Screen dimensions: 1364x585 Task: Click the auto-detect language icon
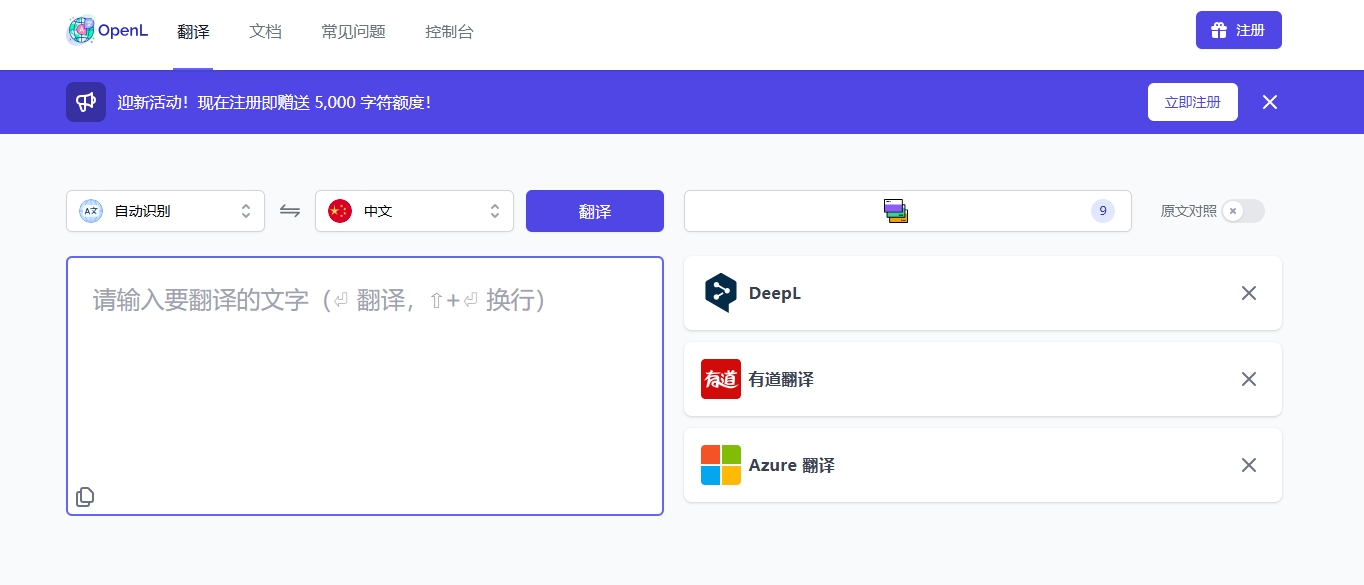click(91, 211)
